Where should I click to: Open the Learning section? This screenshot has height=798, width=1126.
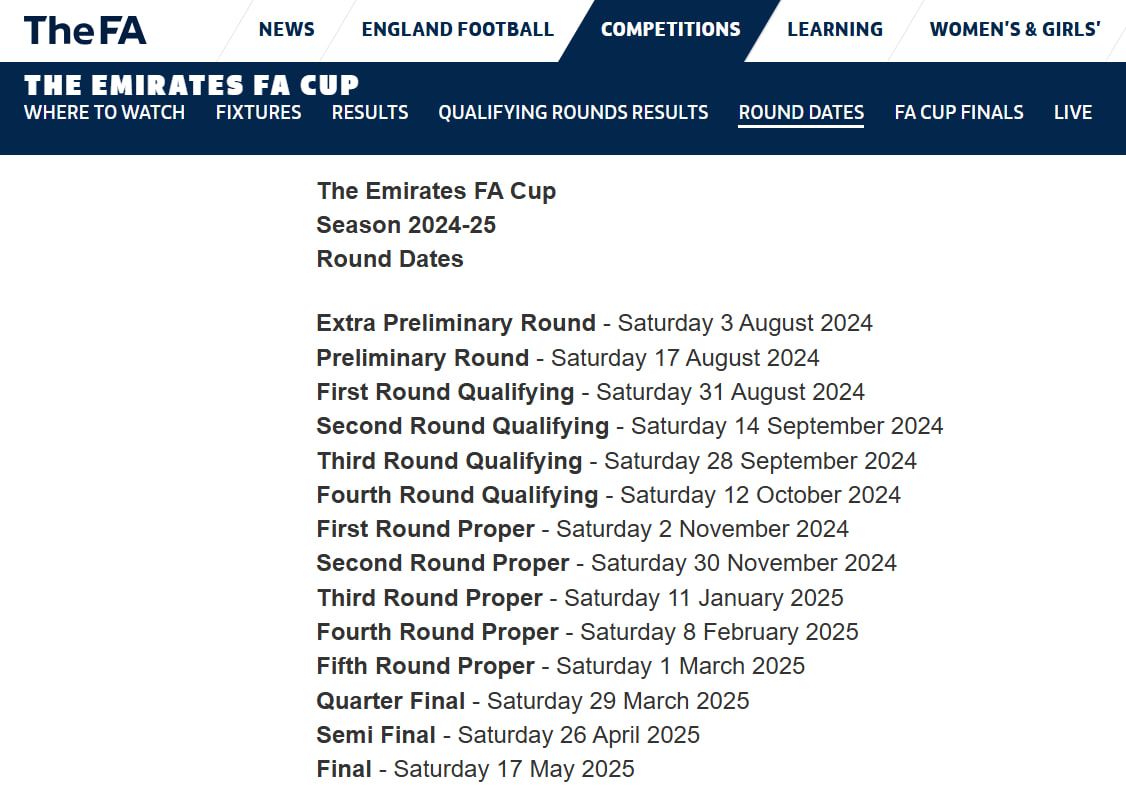pos(834,29)
